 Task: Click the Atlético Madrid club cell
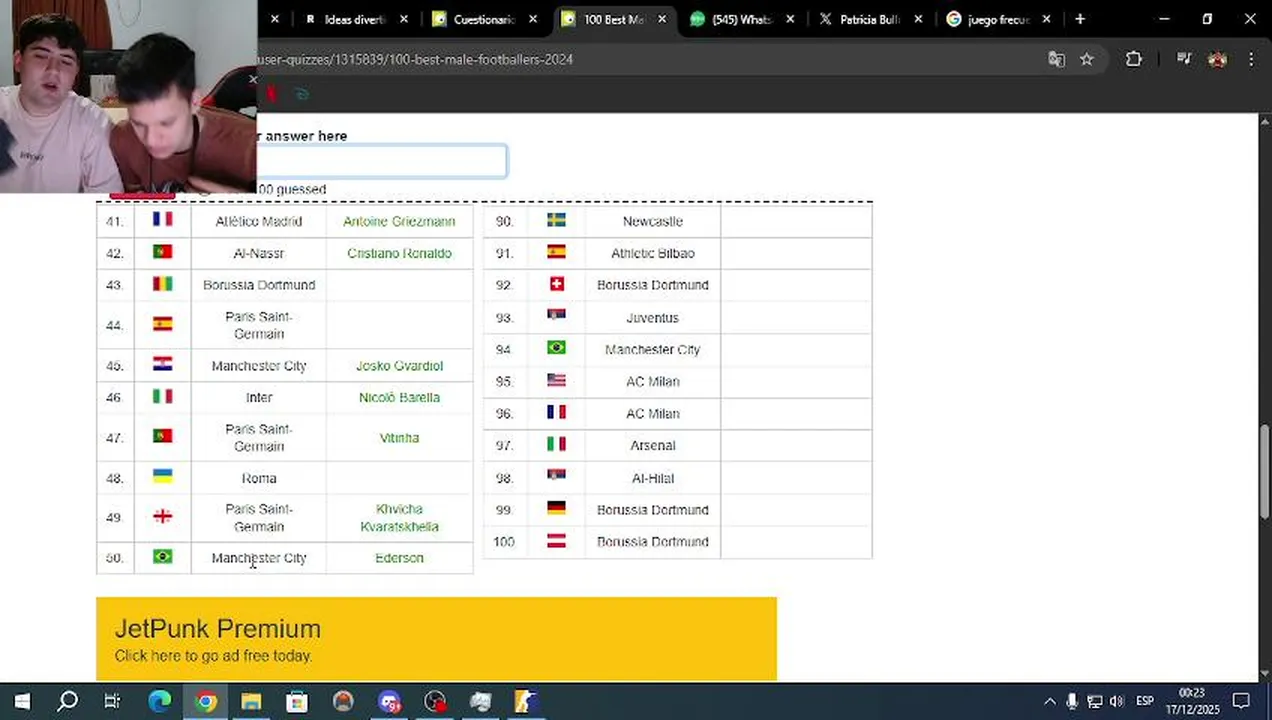click(258, 221)
